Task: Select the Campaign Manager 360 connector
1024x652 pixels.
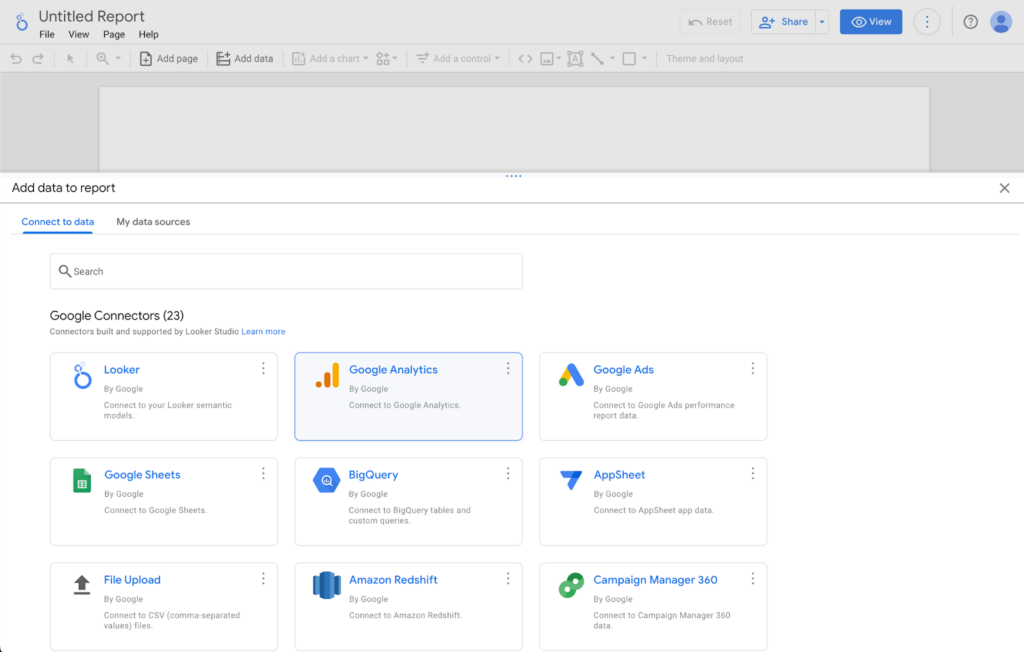Action: coord(653,607)
